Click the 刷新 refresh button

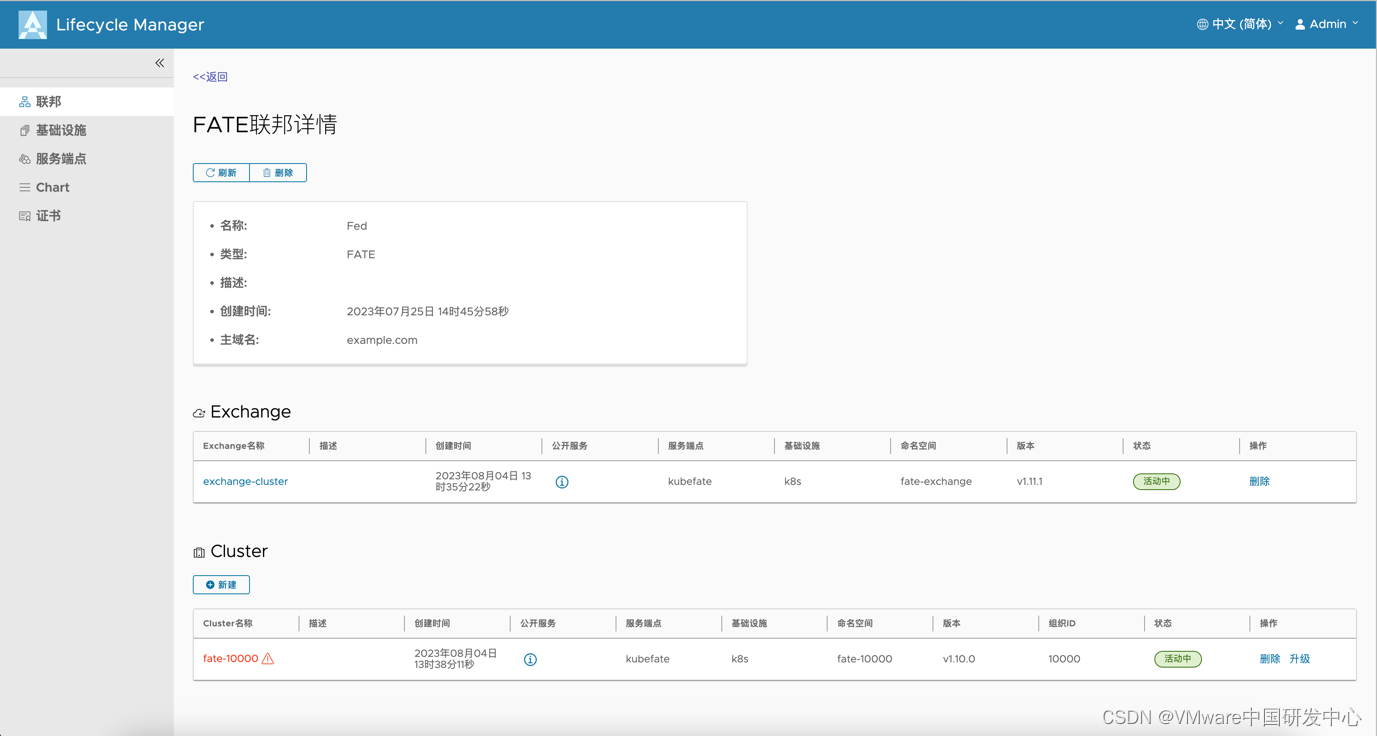click(x=221, y=173)
